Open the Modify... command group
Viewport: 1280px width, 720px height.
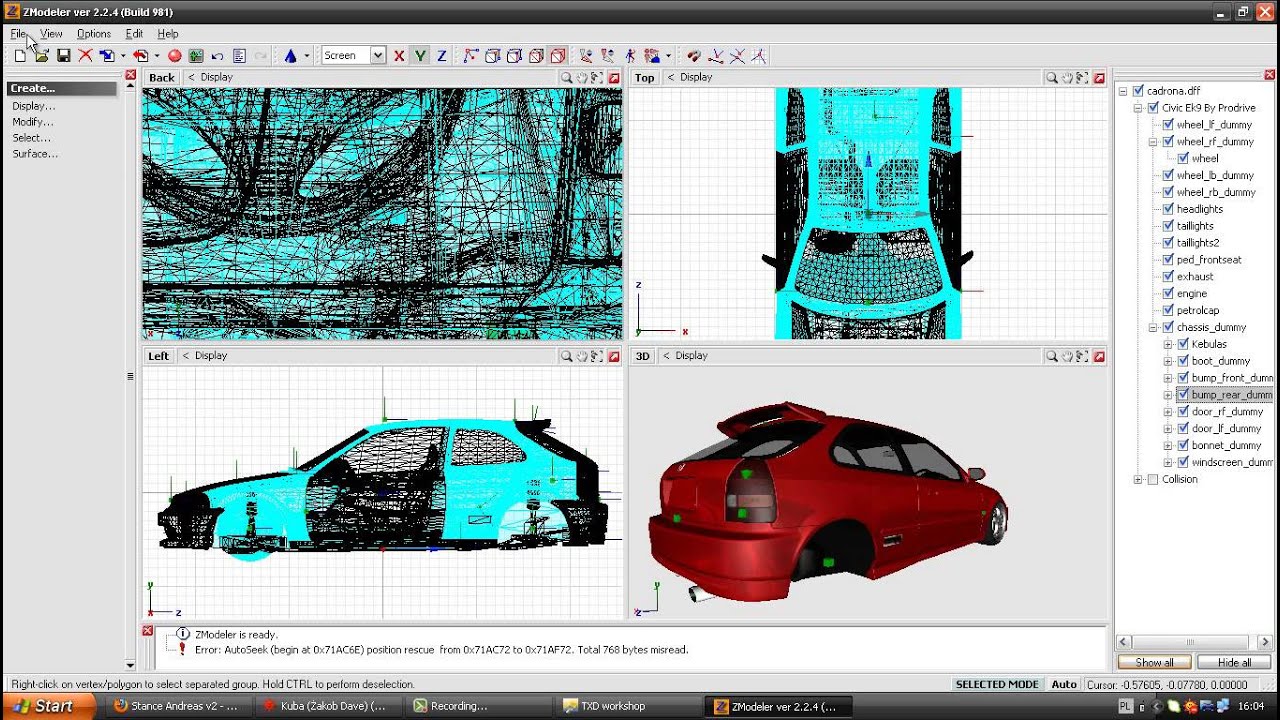(x=33, y=122)
